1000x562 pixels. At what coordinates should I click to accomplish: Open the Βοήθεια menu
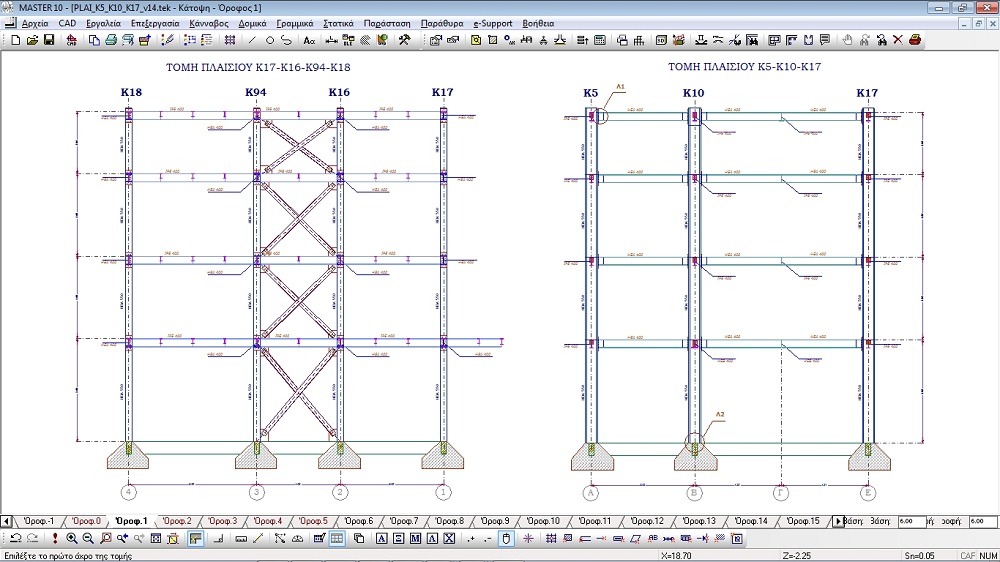pyautogui.click(x=538, y=23)
